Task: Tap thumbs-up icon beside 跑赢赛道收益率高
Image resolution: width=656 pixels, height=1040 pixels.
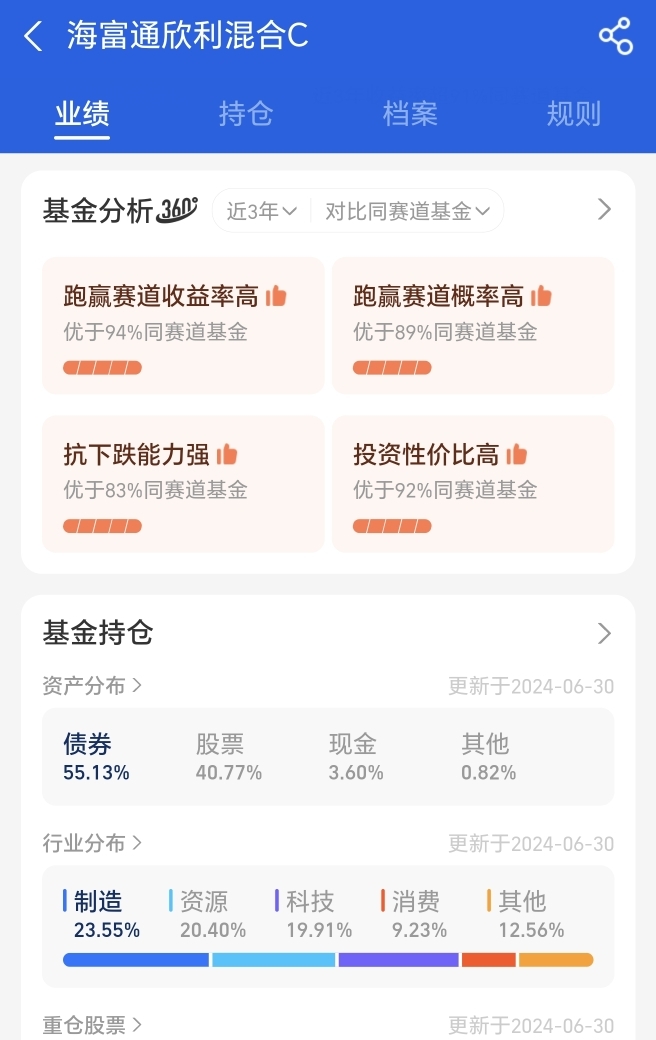Action: [x=276, y=296]
